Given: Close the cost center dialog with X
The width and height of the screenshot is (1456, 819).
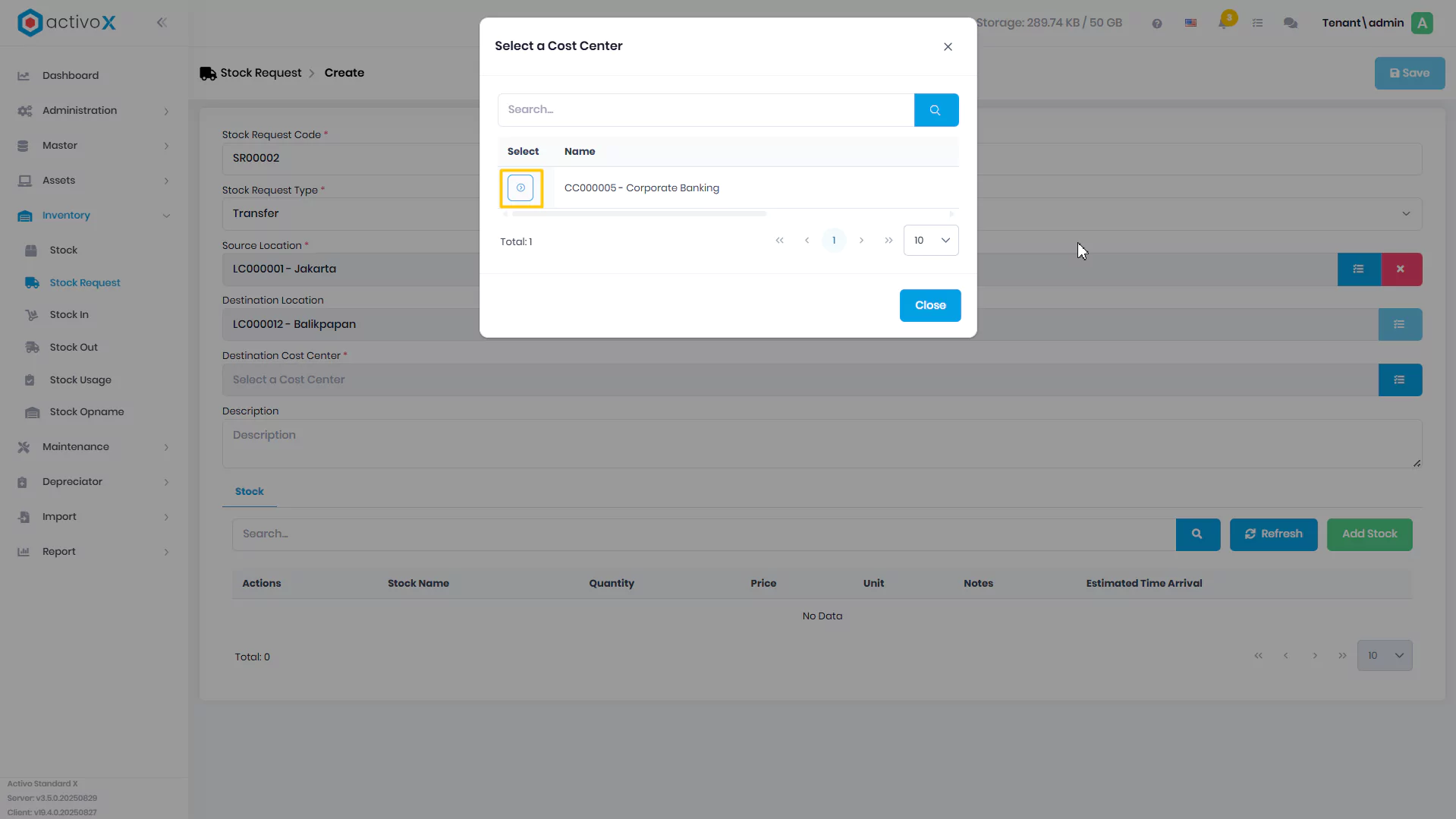Looking at the screenshot, I should (x=948, y=47).
